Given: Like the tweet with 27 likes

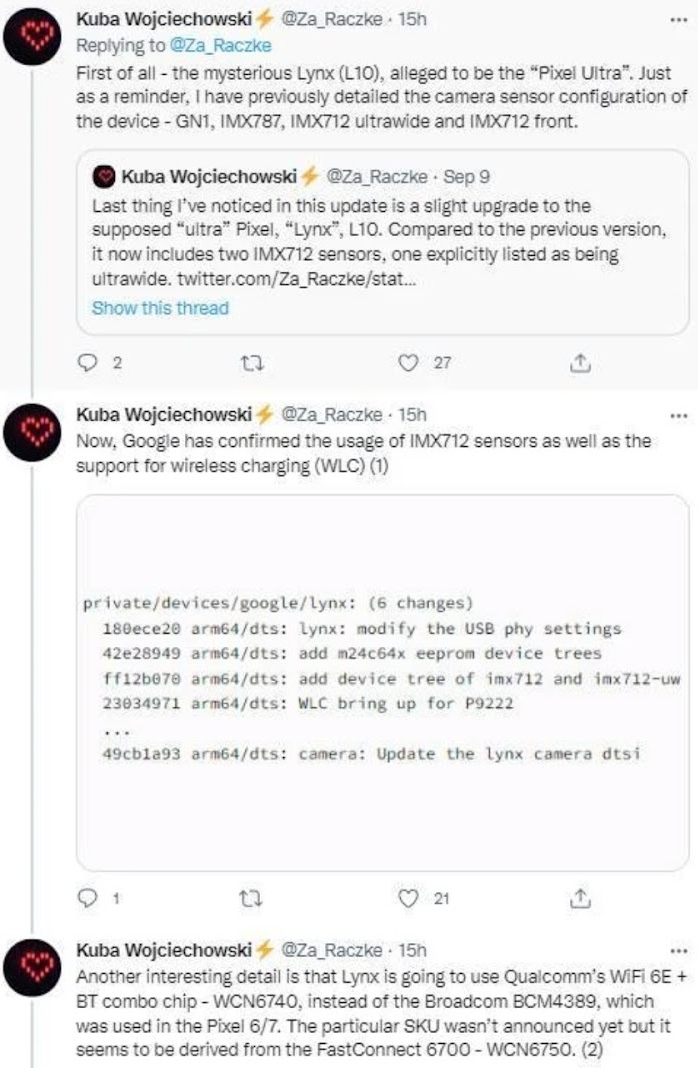Looking at the screenshot, I should click(x=408, y=362).
